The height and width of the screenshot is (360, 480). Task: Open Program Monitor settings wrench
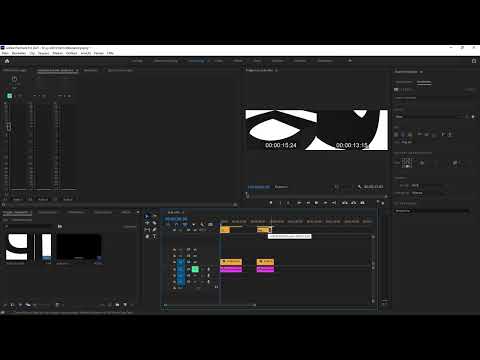359,187
